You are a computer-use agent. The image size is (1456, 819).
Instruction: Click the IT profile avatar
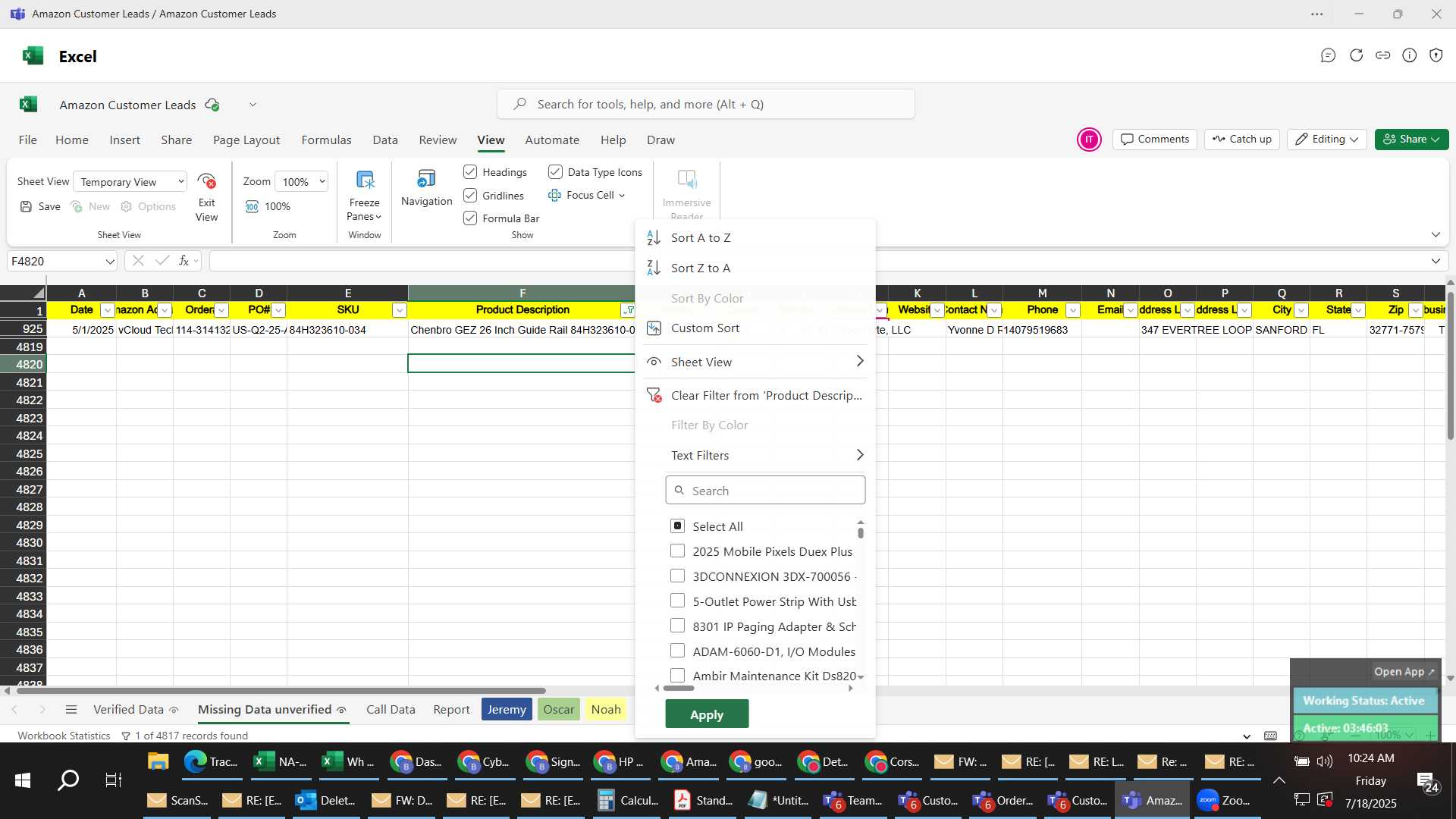1089,140
